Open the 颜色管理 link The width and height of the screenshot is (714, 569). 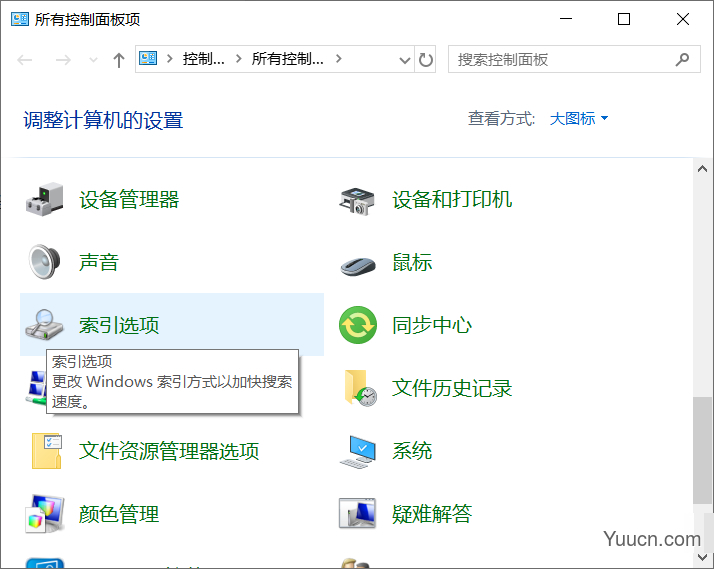coord(119,514)
